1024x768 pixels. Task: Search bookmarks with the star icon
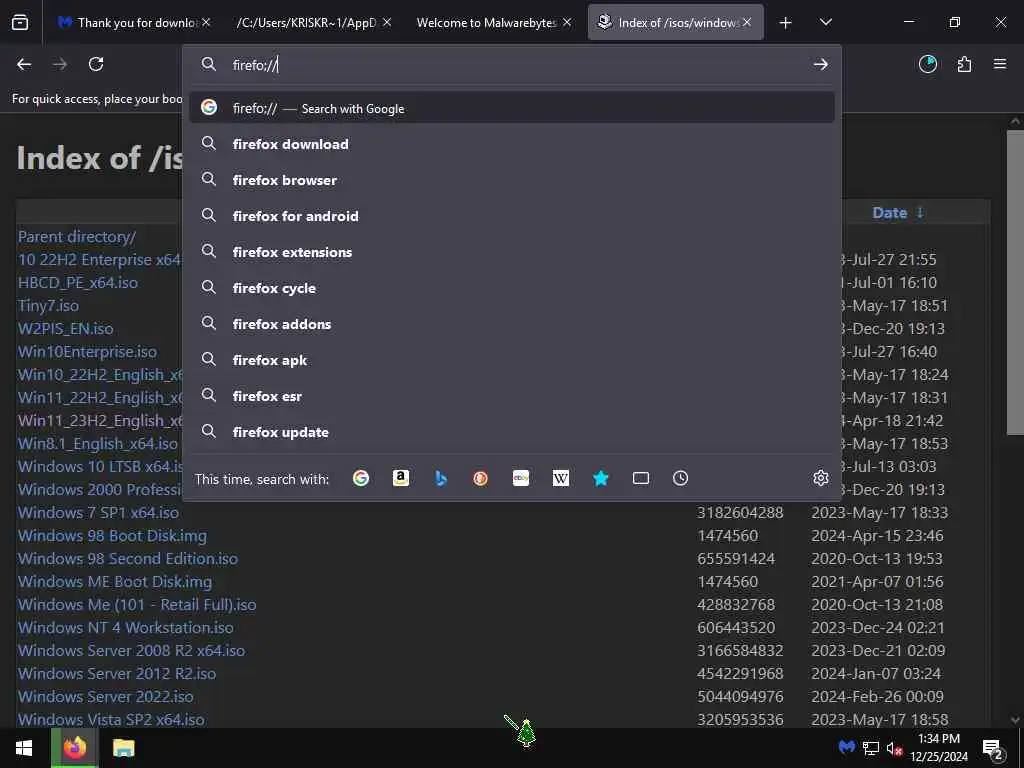tap(601, 478)
